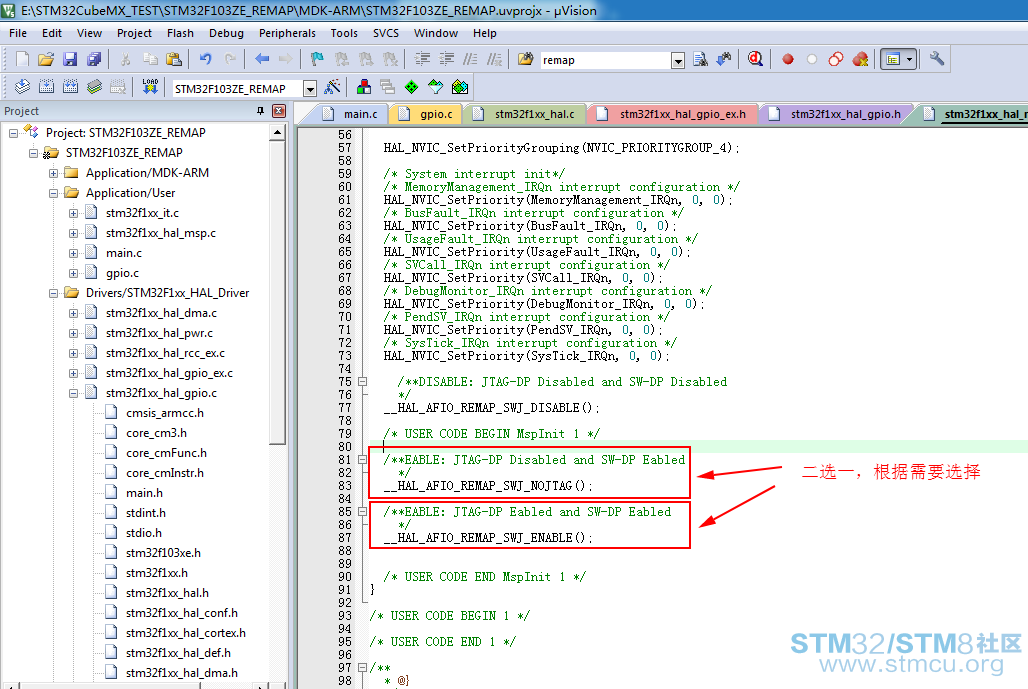Open the Flash menu
The height and width of the screenshot is (689, 1028).
[180, 33]
